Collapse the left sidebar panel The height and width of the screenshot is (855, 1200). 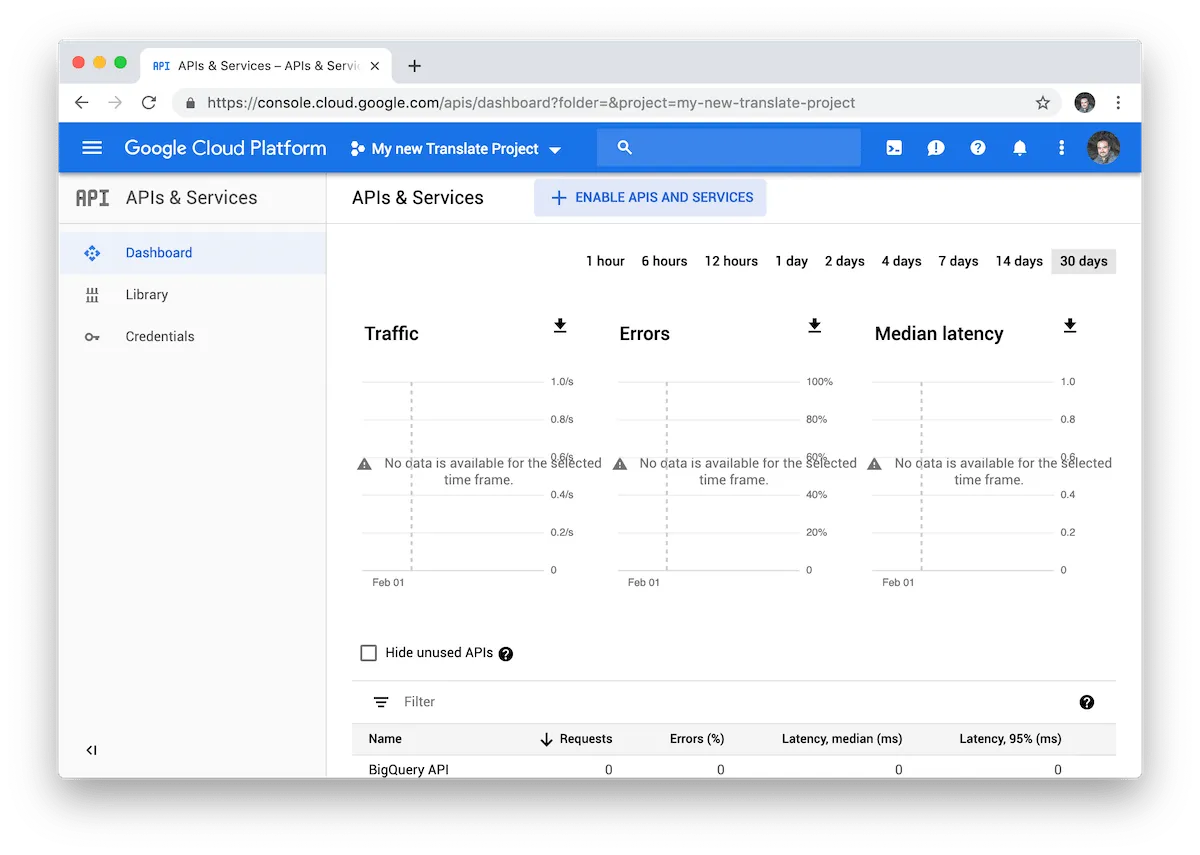(x=91, y=750)
